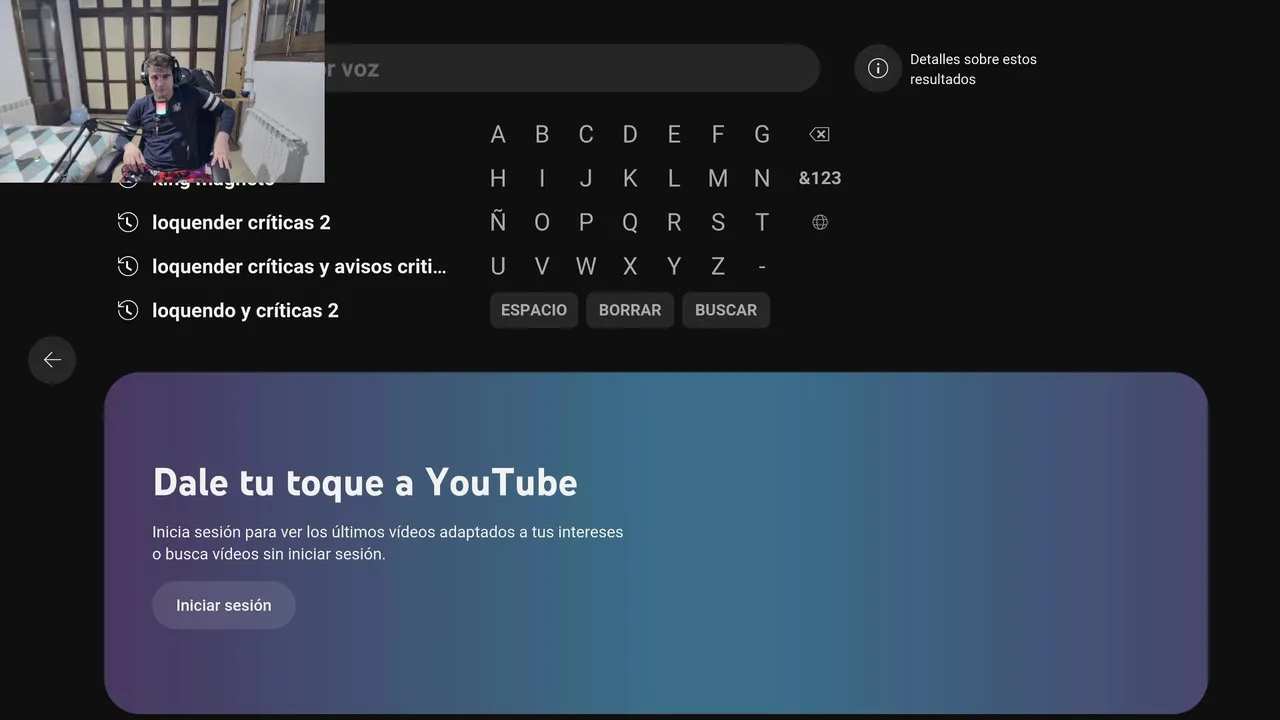Screen dimensions: 1280x720
Task: Select letter N on the keyboard
Action: (x=762, y=178)
